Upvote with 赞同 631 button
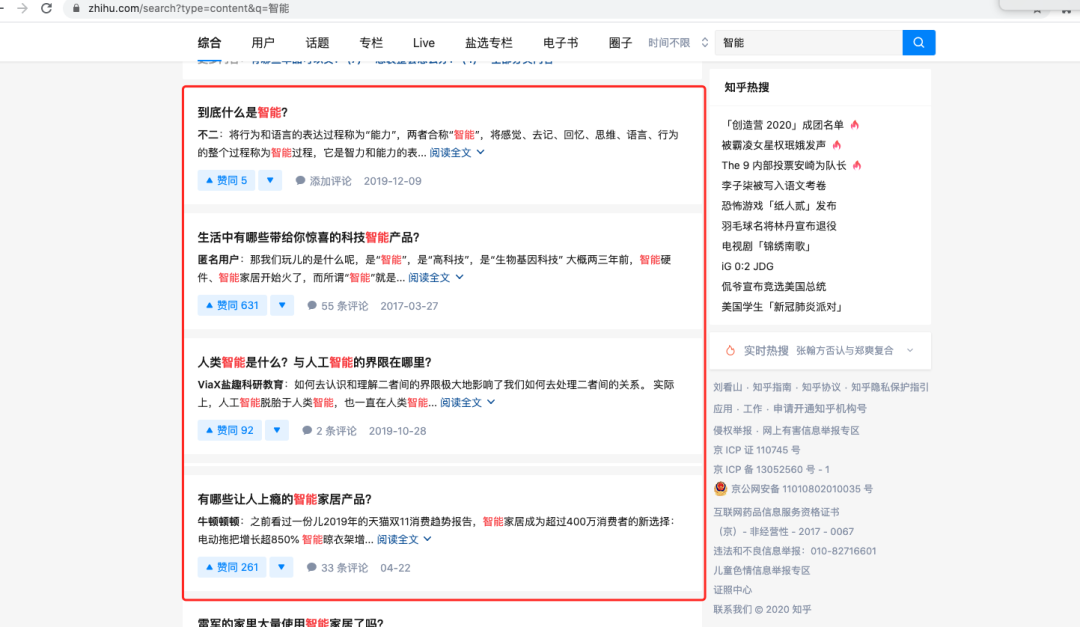This screenshot has width=1080, height=627. 232,305
